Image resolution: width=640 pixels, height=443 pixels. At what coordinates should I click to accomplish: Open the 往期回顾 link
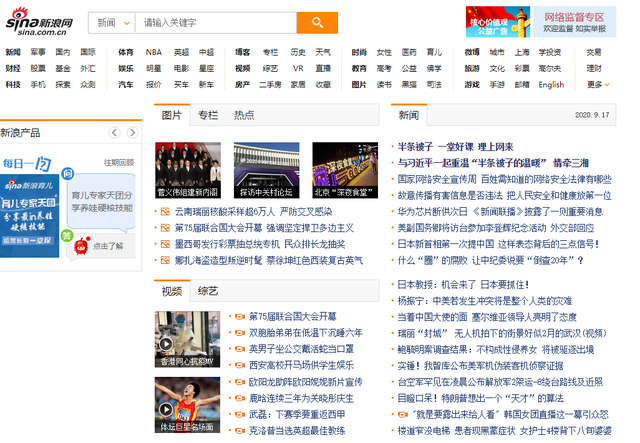tap(118, 163)
